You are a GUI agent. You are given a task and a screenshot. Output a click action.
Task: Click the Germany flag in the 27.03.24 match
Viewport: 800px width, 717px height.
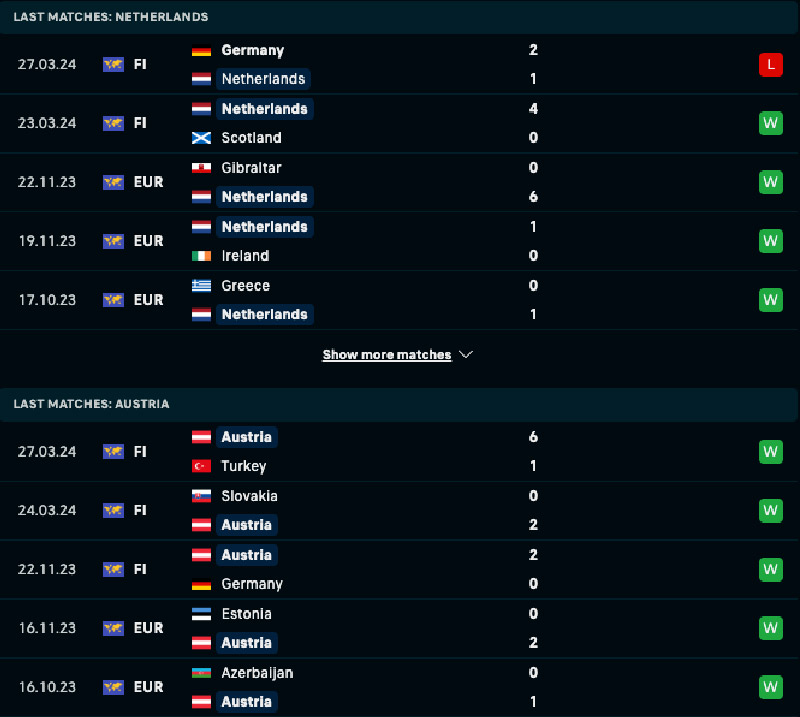(x=201, y=50)
